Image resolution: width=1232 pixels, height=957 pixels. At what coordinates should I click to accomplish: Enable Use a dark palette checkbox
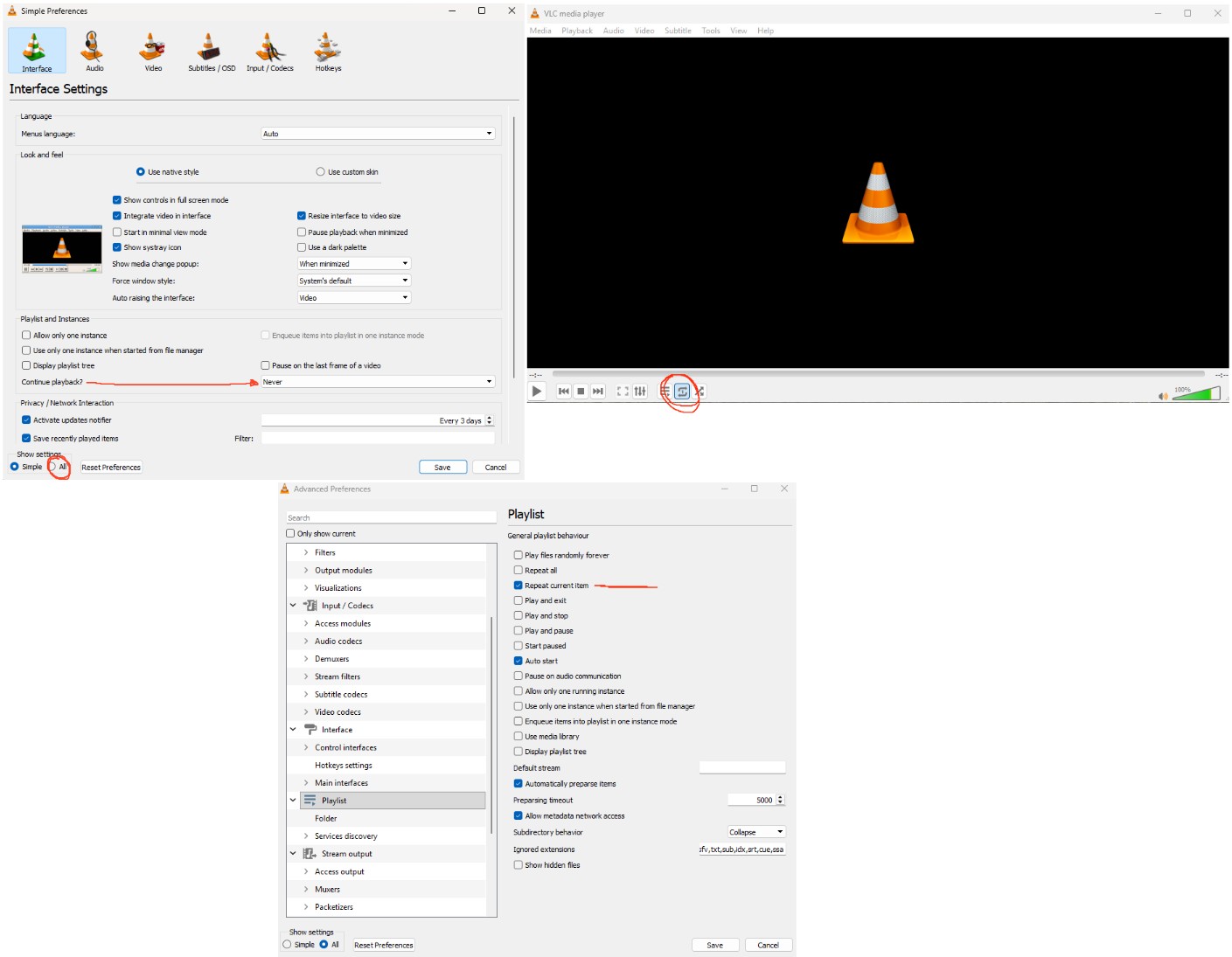point(302,247)
